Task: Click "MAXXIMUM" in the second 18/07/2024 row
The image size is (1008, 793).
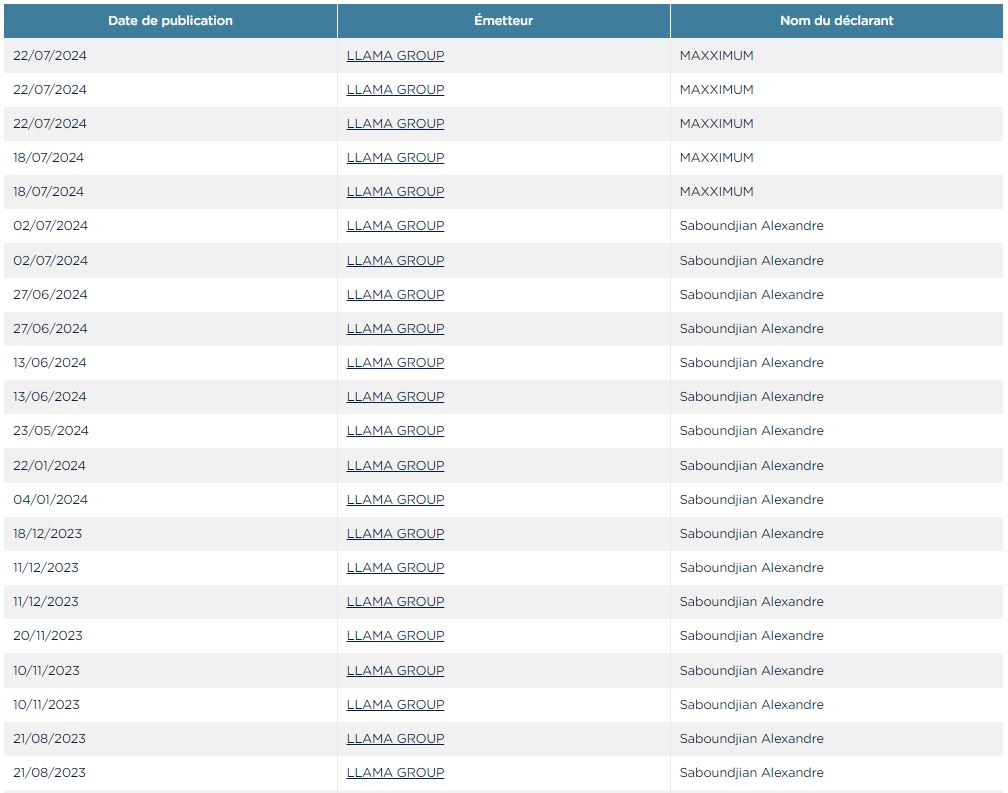Action: [x=717, y=192]
